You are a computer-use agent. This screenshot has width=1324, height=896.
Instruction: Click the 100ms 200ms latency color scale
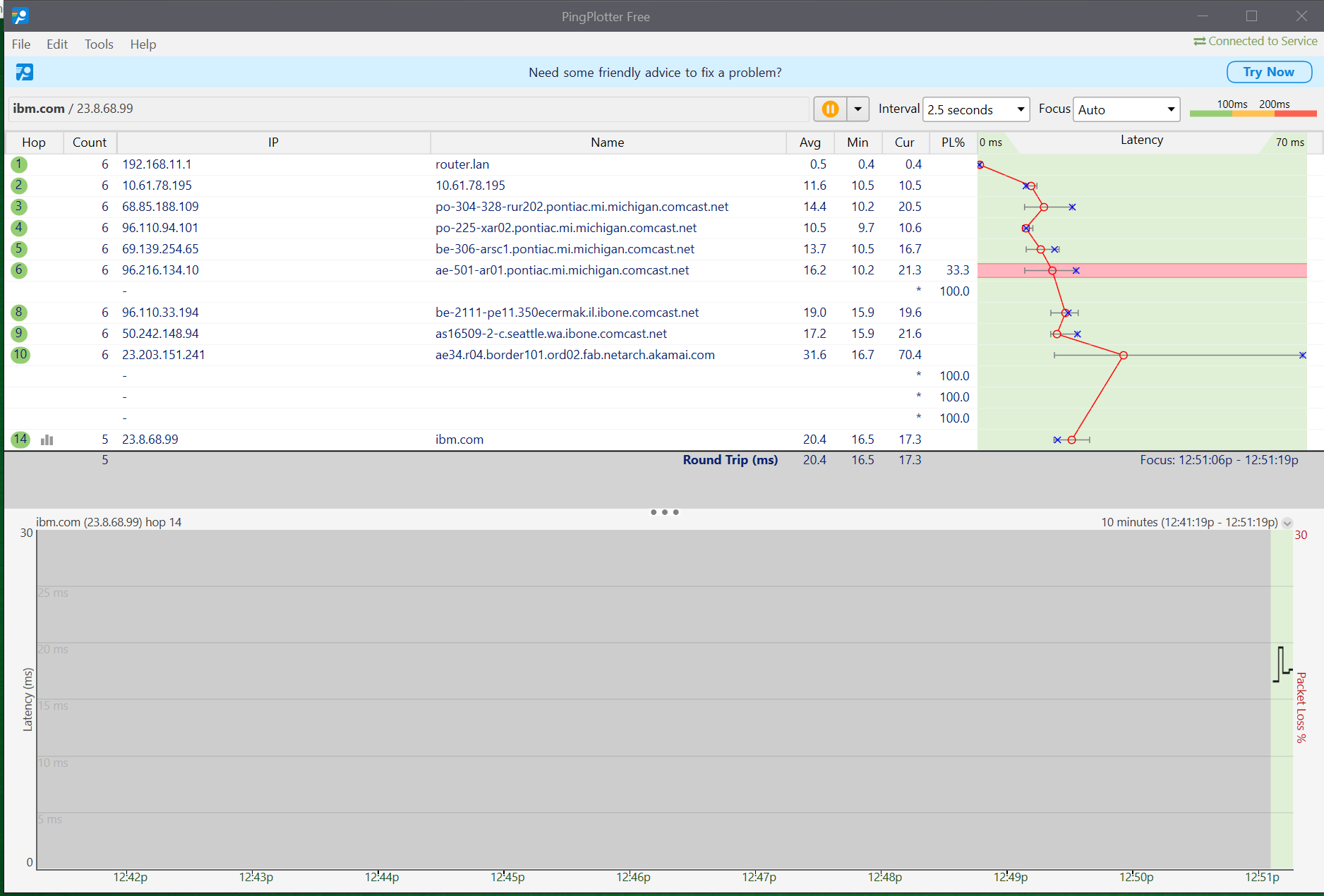point(1253,108)
